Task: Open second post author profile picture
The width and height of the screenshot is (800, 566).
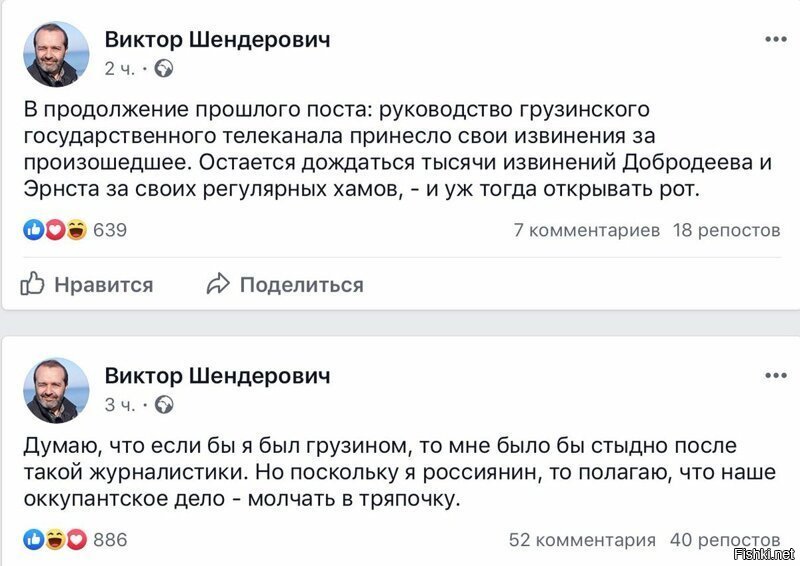Action: pos(56,390)
